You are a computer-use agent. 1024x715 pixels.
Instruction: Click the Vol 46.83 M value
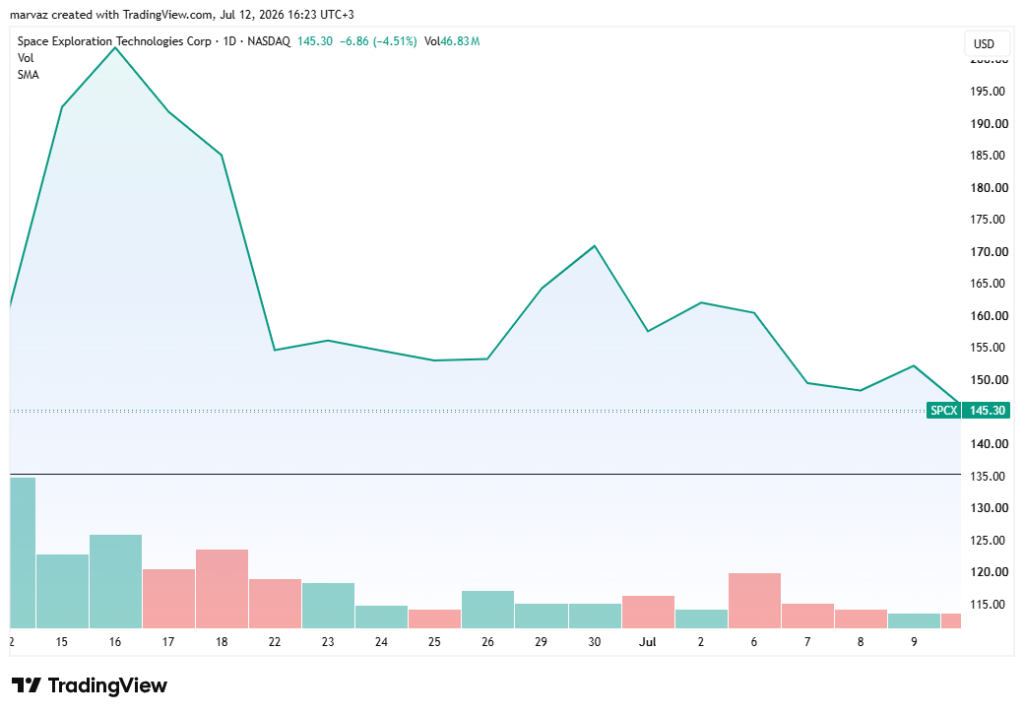[x=452, y=41]
